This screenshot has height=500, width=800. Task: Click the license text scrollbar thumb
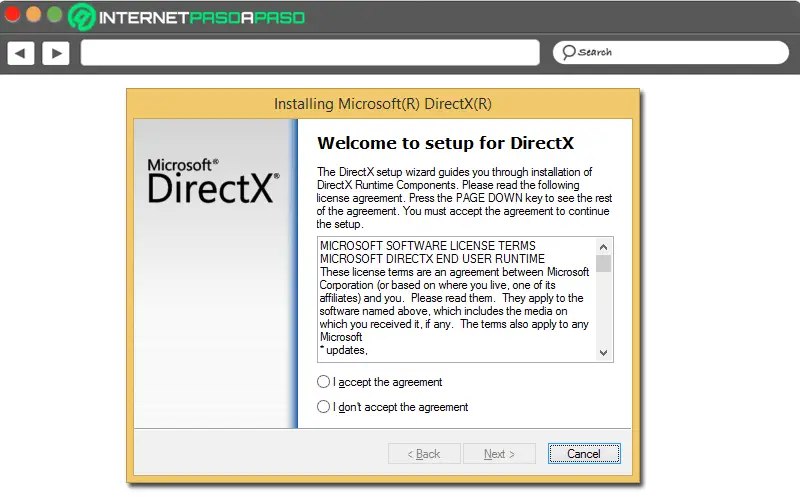[x=604, y=263]
